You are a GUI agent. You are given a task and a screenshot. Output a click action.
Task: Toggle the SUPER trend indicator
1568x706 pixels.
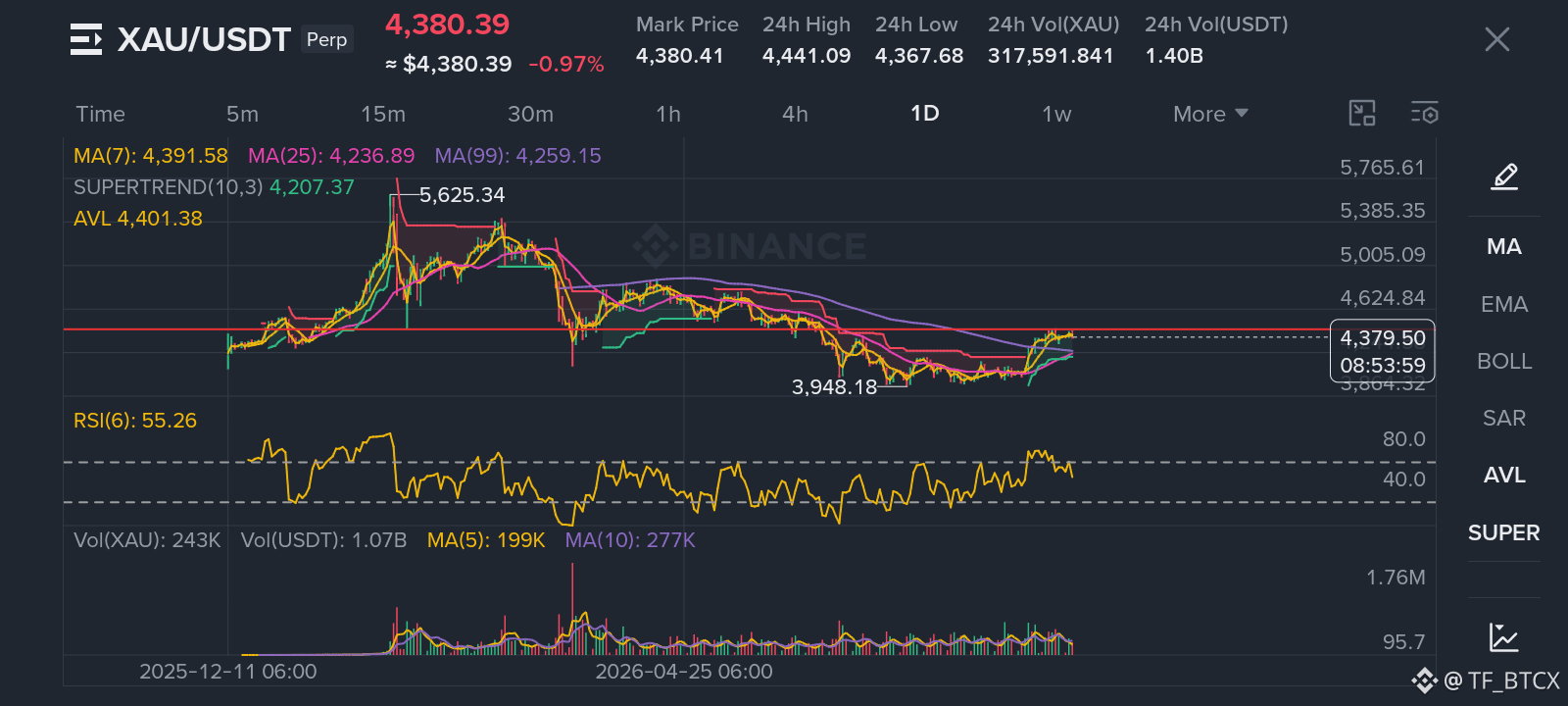coord(1504,533)
